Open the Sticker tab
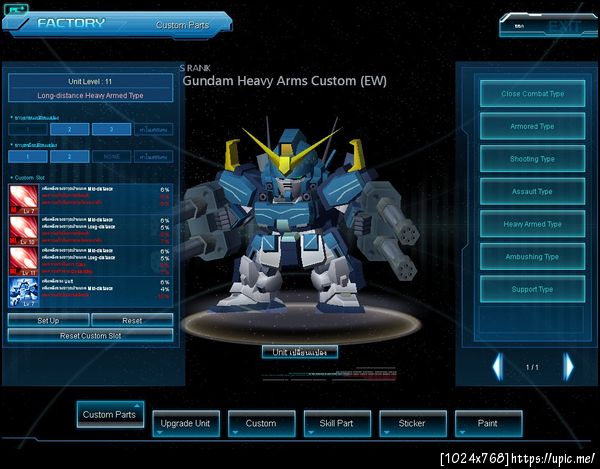 pos(413,423)
